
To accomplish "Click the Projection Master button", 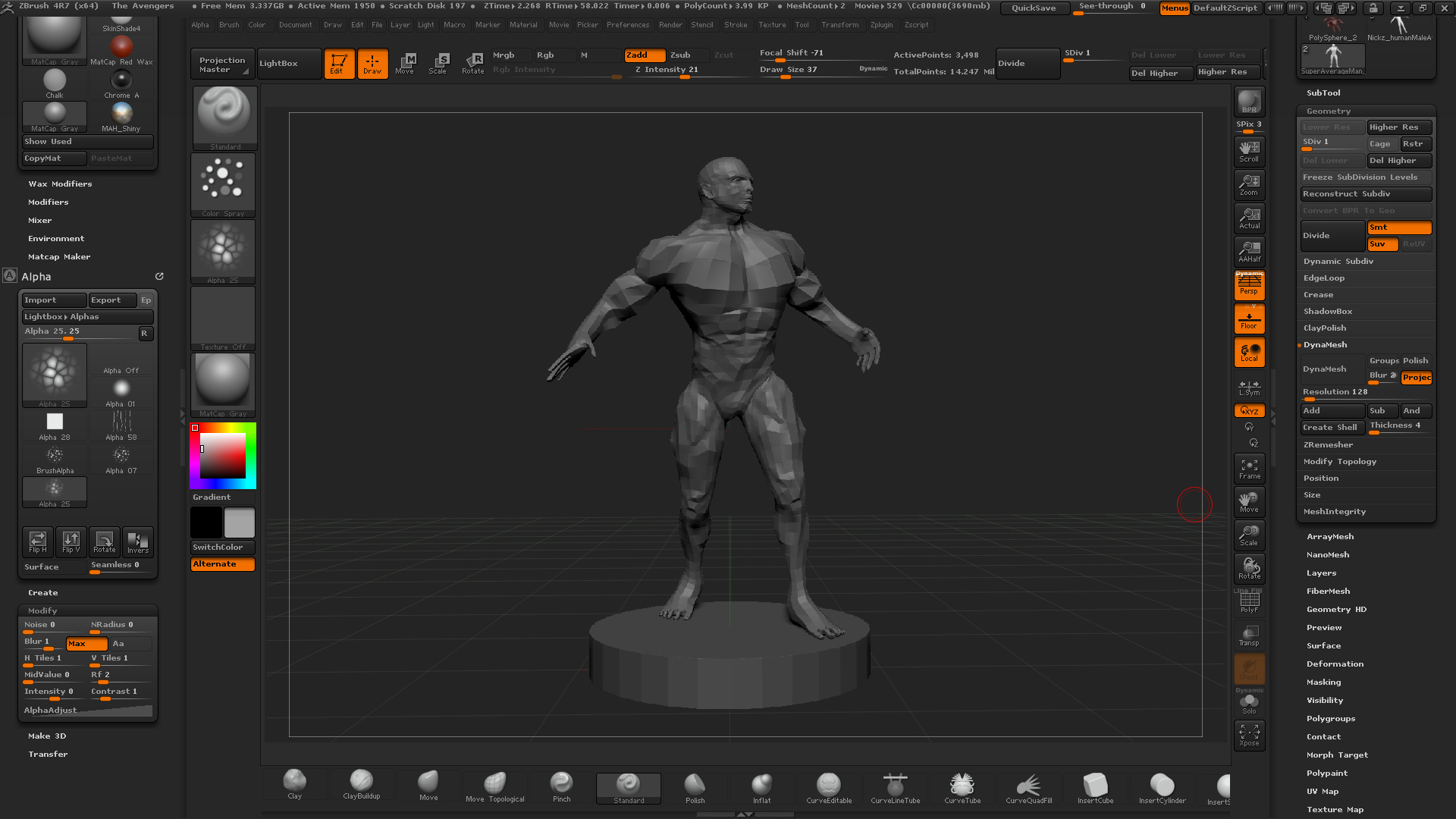I will coord(221,64).
